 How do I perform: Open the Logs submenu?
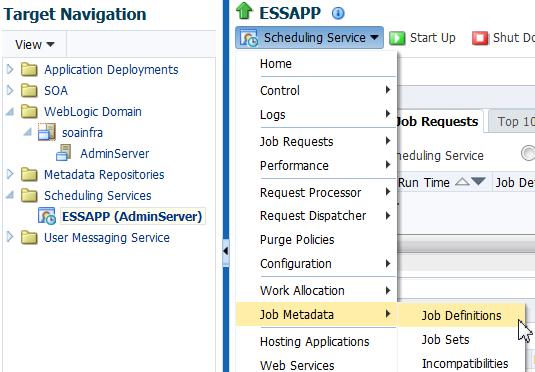316,115
